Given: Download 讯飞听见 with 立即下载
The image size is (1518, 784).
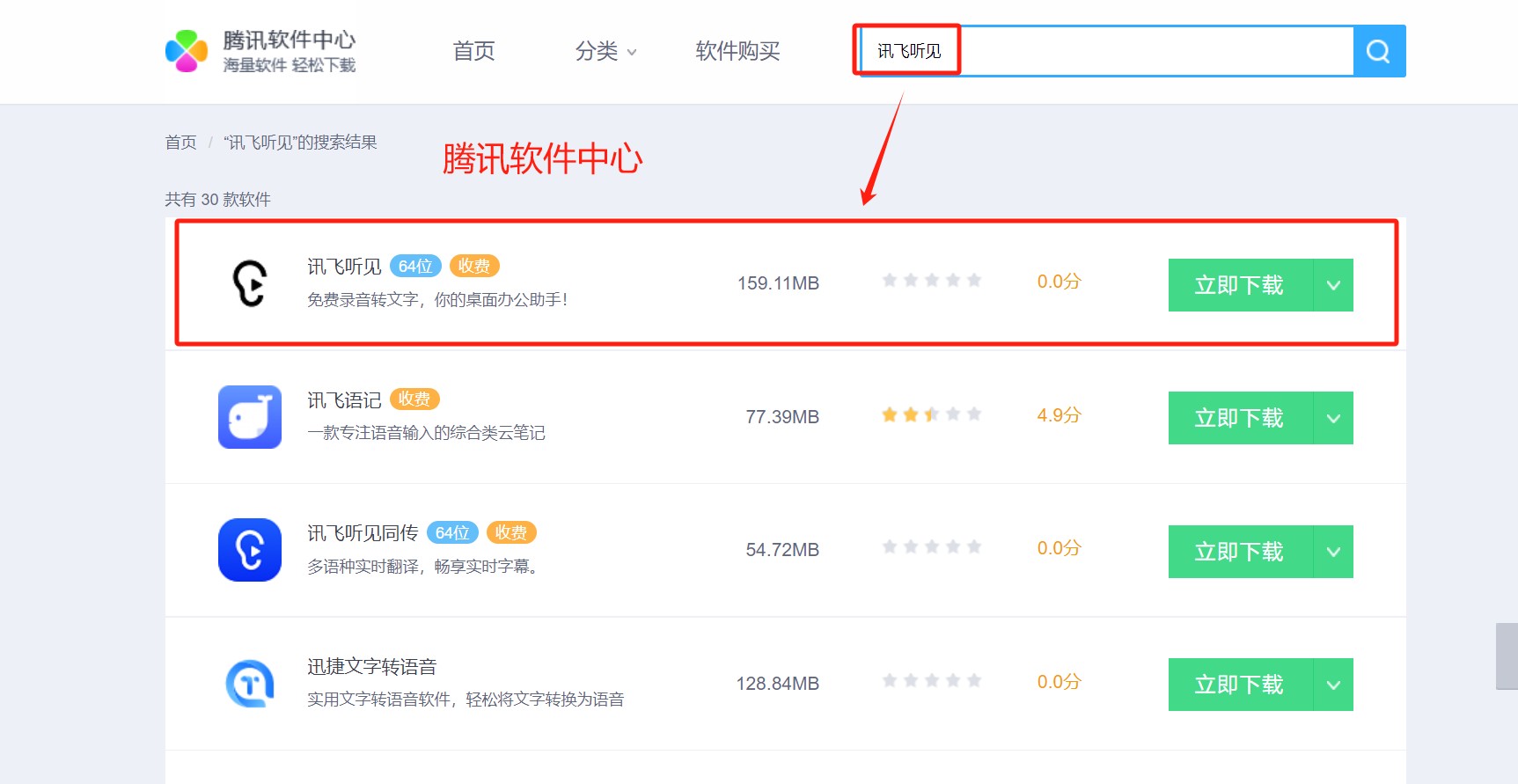Looking at the screenshot, I should coord(1240,285).
